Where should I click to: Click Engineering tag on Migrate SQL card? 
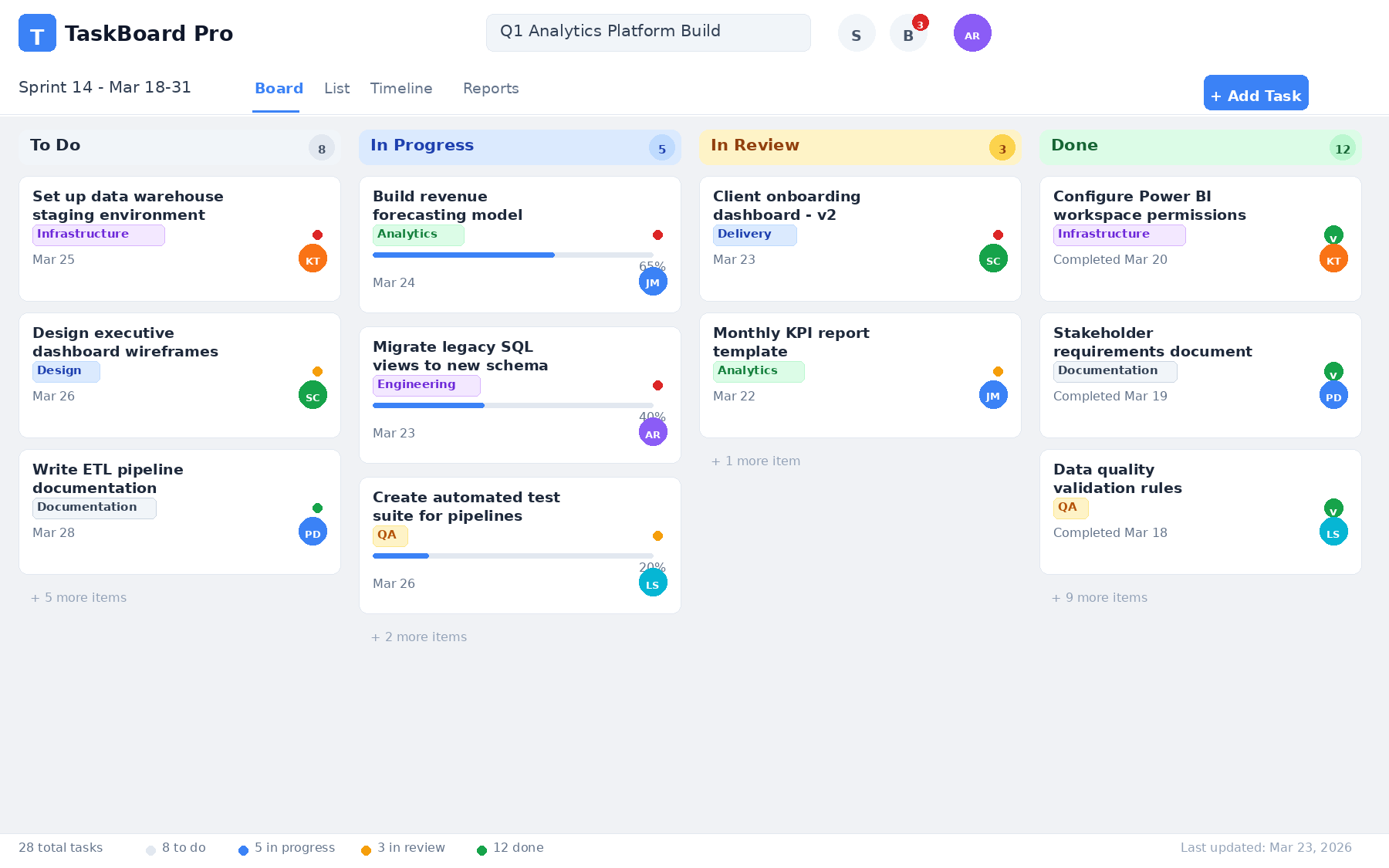[x=427, y=385]
